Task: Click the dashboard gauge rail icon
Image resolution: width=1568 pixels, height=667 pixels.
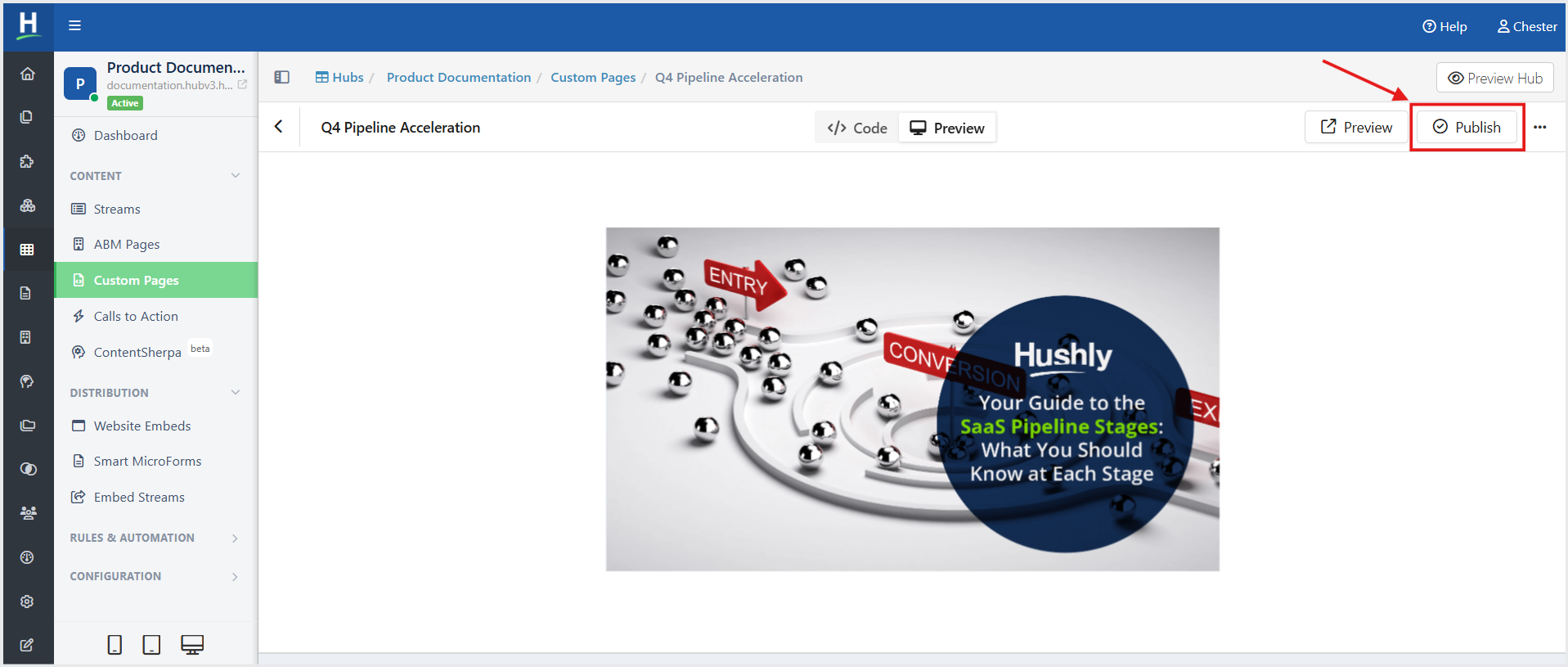Action: point(27,557)
